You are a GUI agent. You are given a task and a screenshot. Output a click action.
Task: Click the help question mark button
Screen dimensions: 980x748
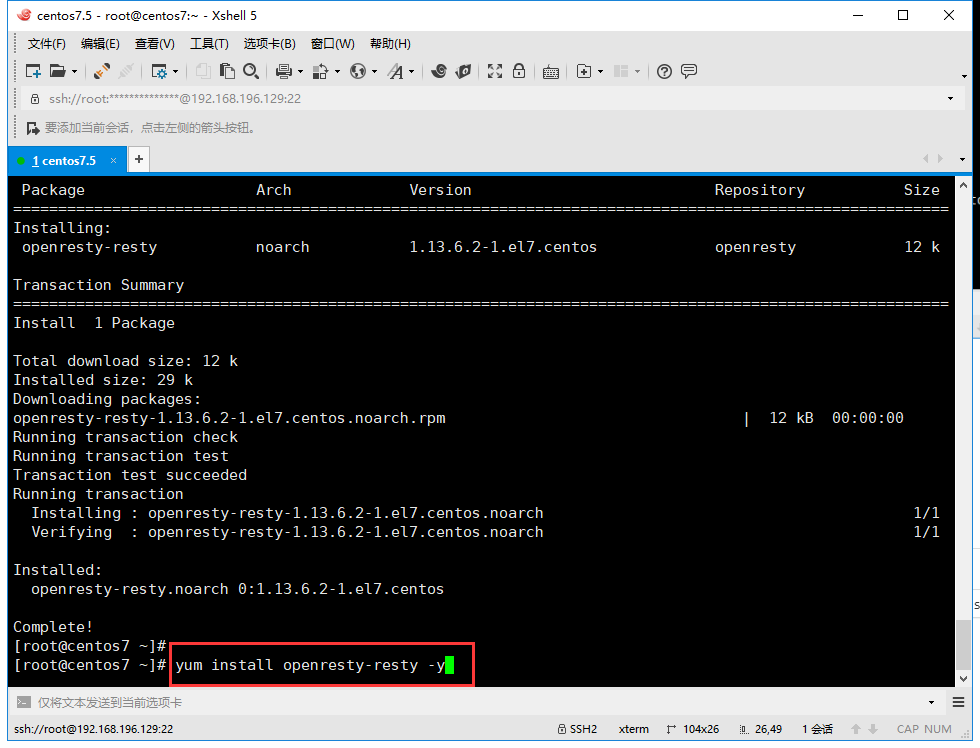pyautogui.click(x=664, y=71)
